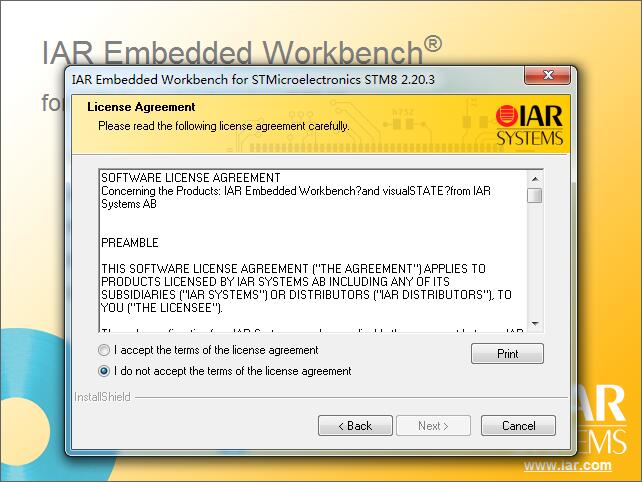642x482 pixels.
Task: Click the 'Systems AB' line in license text
Action: point(129,204)
